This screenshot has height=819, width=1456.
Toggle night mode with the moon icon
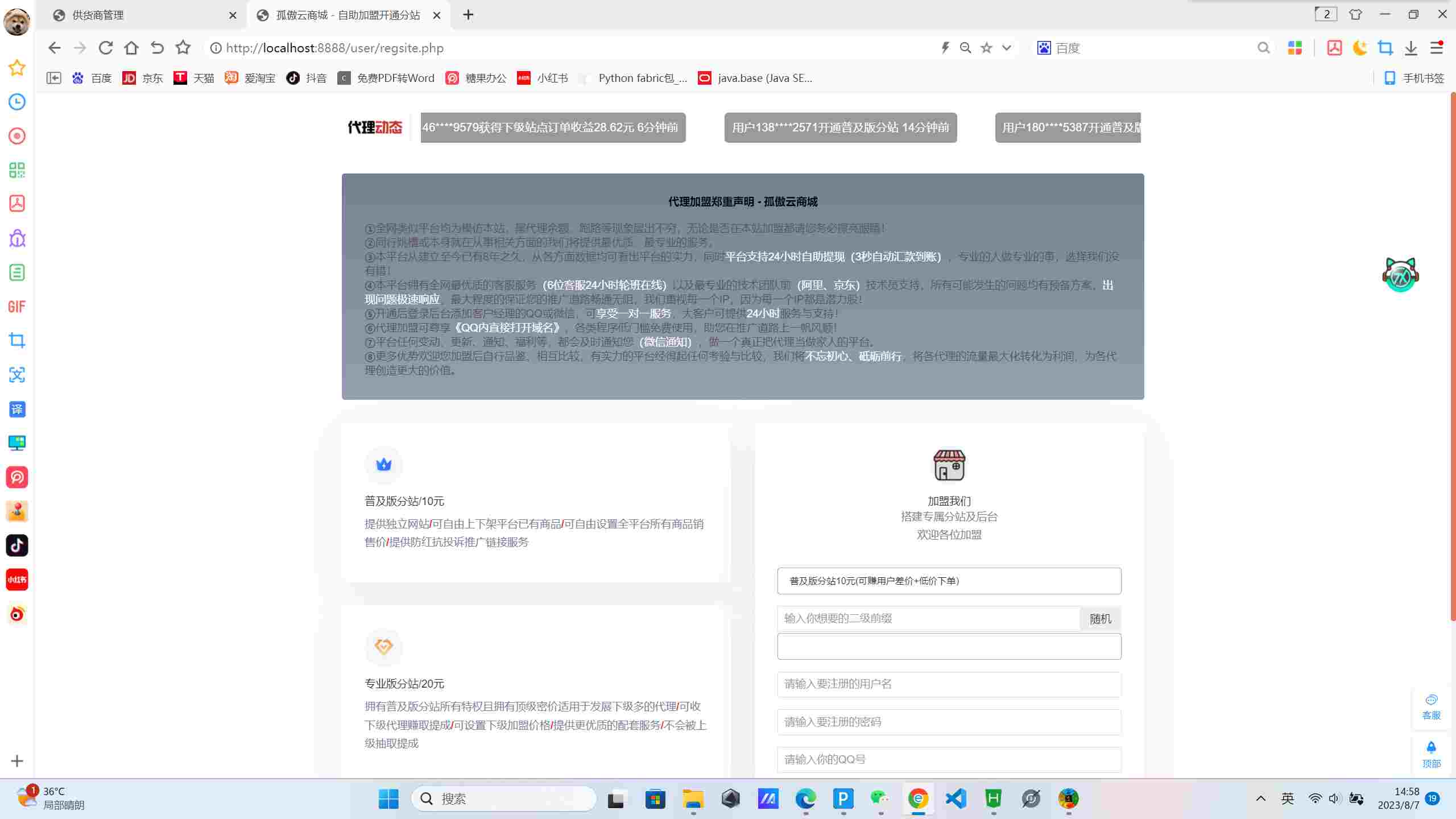click(x=1359, y=48)
